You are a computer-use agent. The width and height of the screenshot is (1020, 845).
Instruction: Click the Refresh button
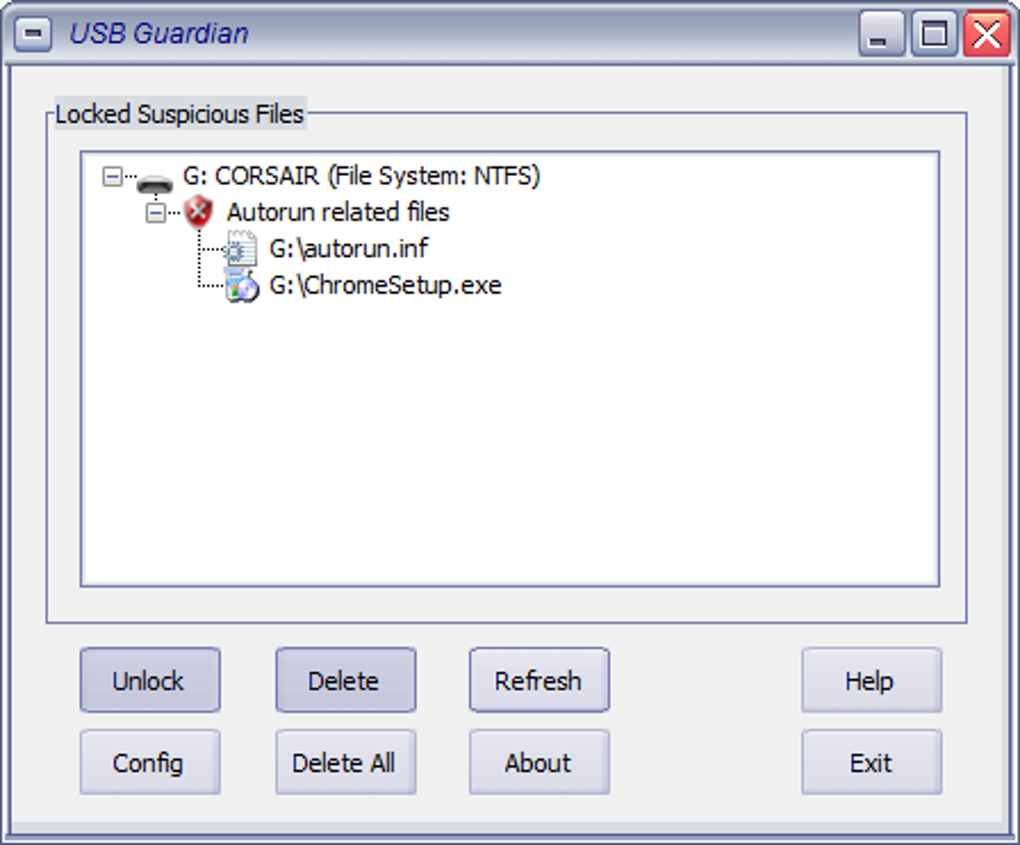[538, 681]
